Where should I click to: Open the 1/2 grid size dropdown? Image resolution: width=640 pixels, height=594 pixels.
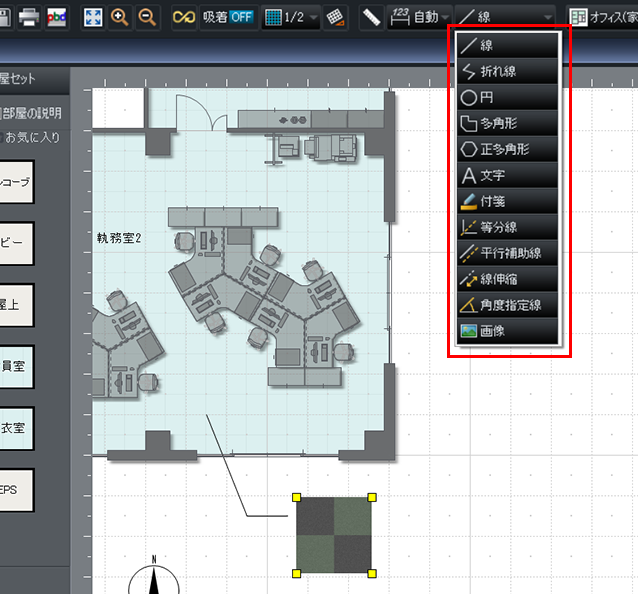coord(291,17)
